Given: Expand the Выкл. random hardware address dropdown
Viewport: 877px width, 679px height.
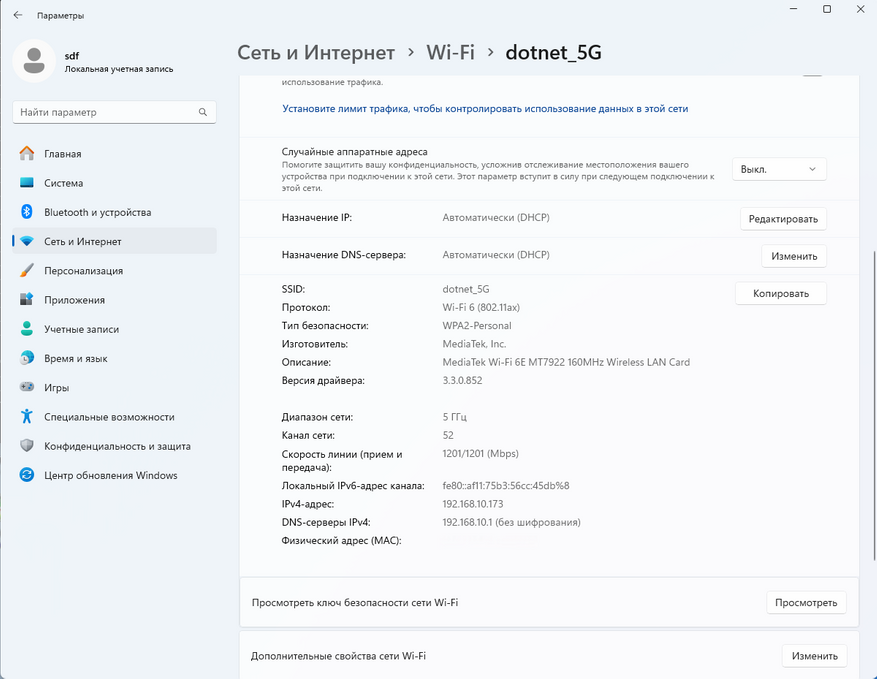Looking at the screenshot, I should coord(780,170).
